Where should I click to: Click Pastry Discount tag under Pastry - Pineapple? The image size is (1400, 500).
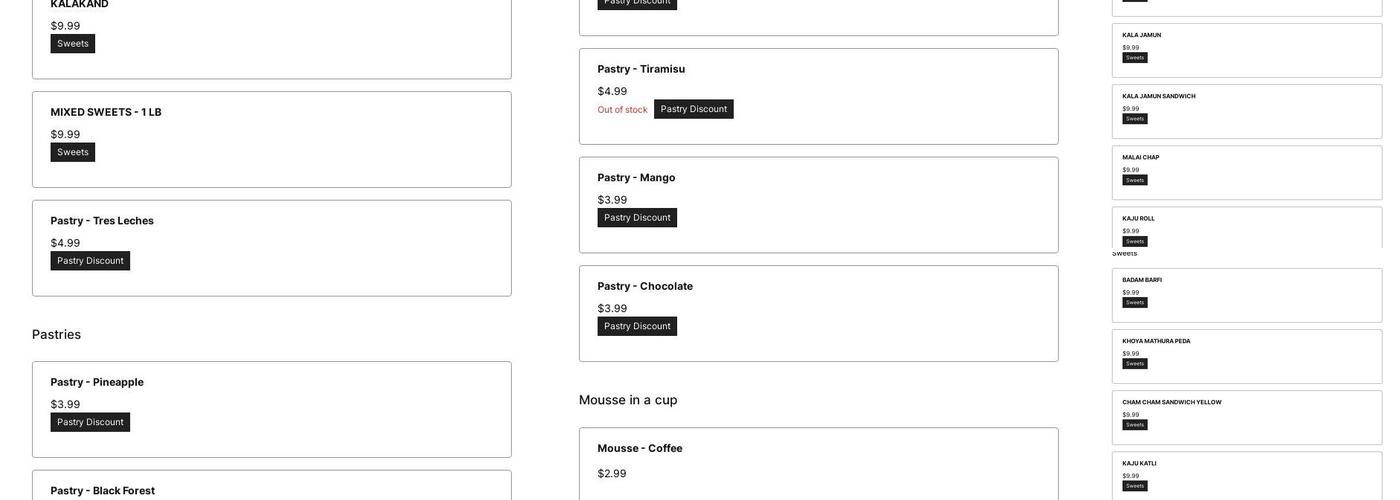[90, 422]
